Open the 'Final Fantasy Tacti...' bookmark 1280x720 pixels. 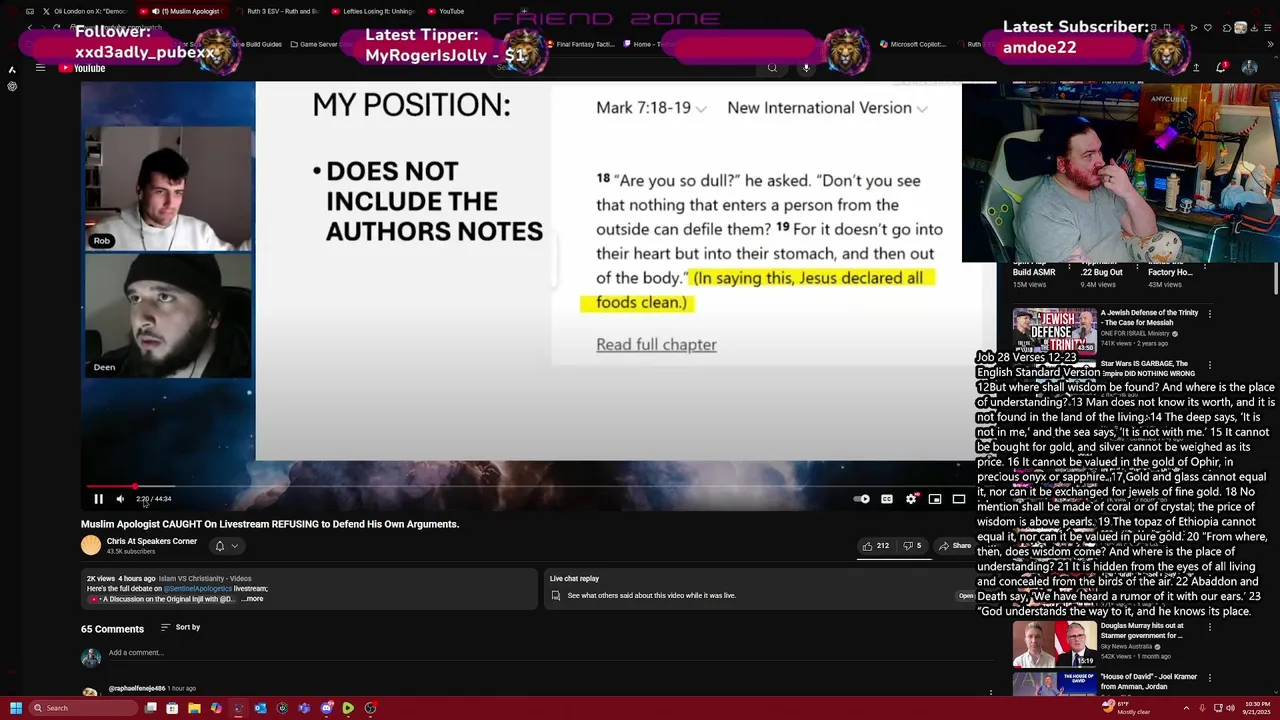[580, 44]
